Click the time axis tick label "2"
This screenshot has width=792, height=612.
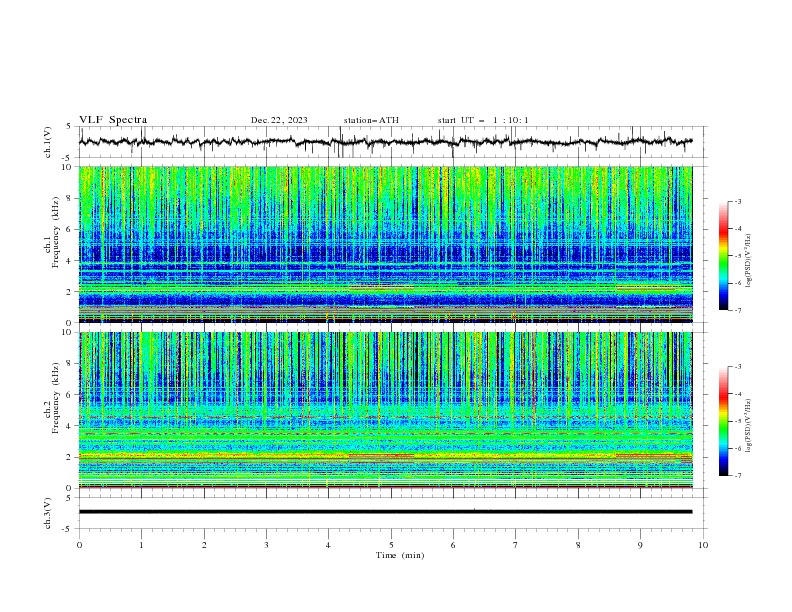pos(204,545)
